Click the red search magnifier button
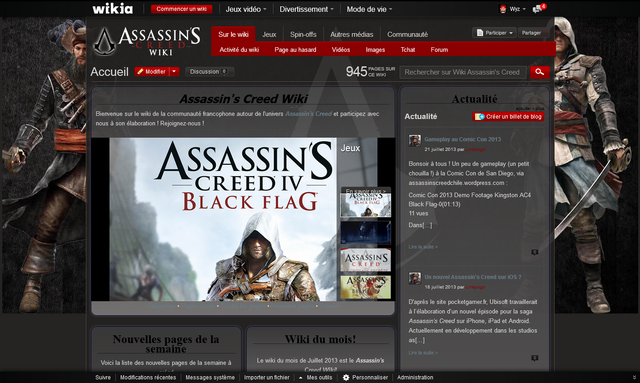 (x=540, y=72)
